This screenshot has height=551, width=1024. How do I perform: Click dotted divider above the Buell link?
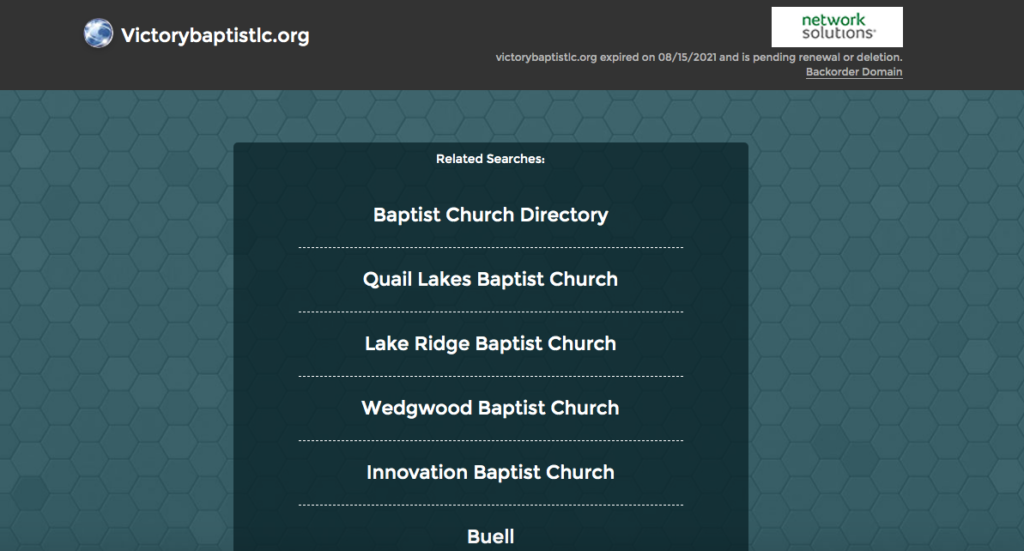[490, 505]
